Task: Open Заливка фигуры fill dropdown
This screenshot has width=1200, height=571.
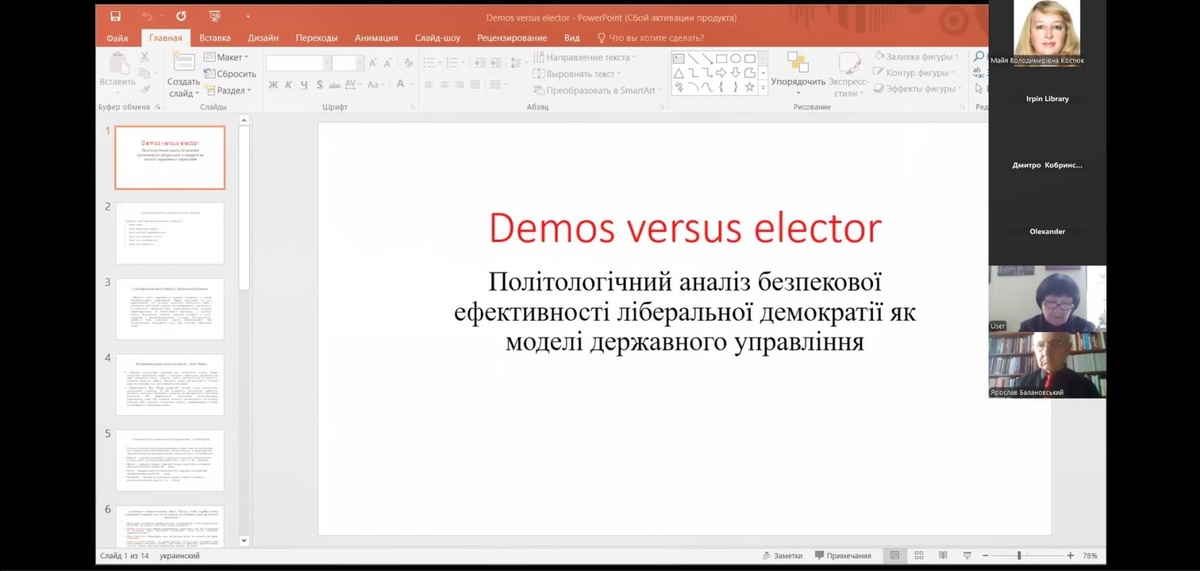Action: click(x=916, y=57)
